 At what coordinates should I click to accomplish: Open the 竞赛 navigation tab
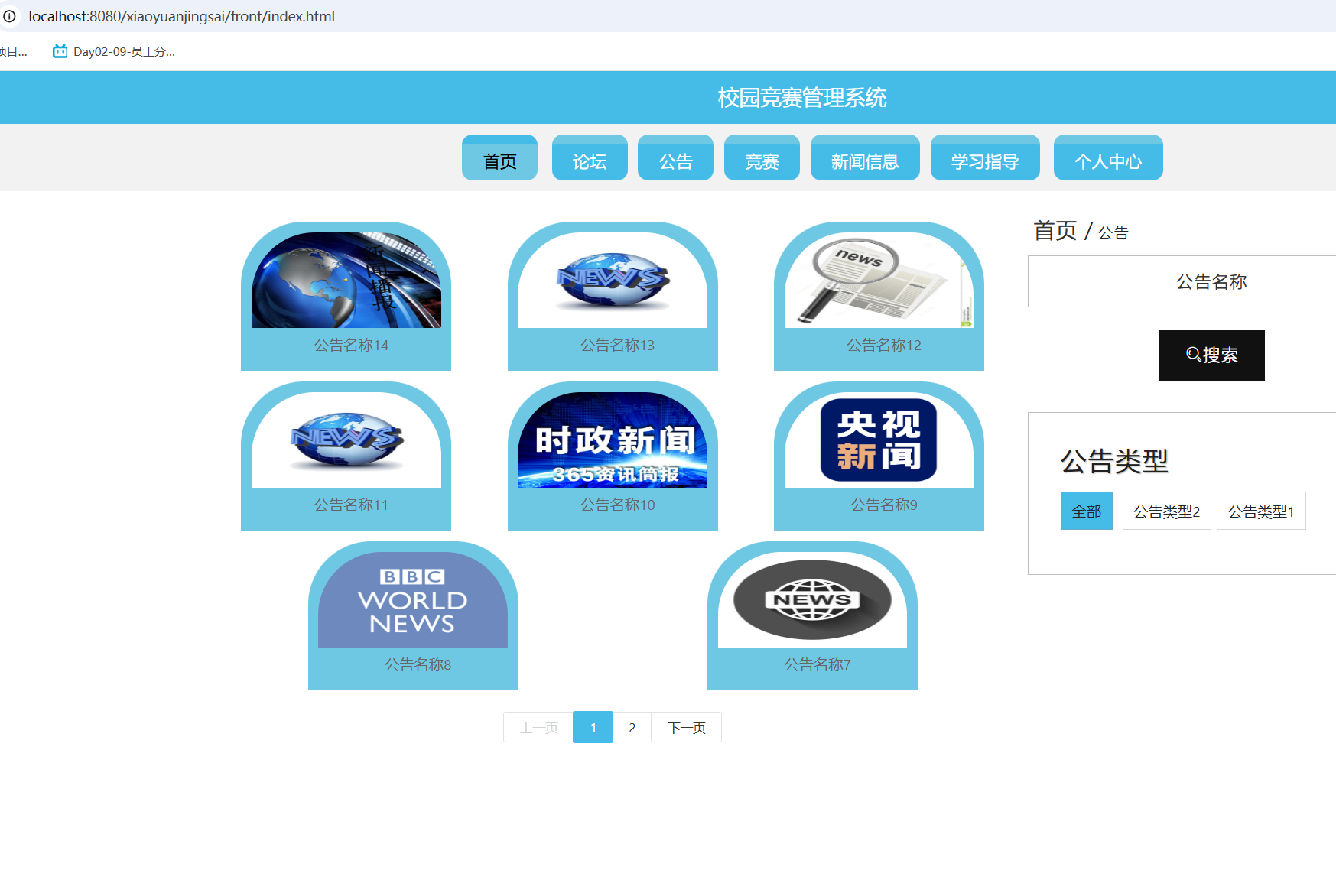pyautogui.click(x=762, y=158)
